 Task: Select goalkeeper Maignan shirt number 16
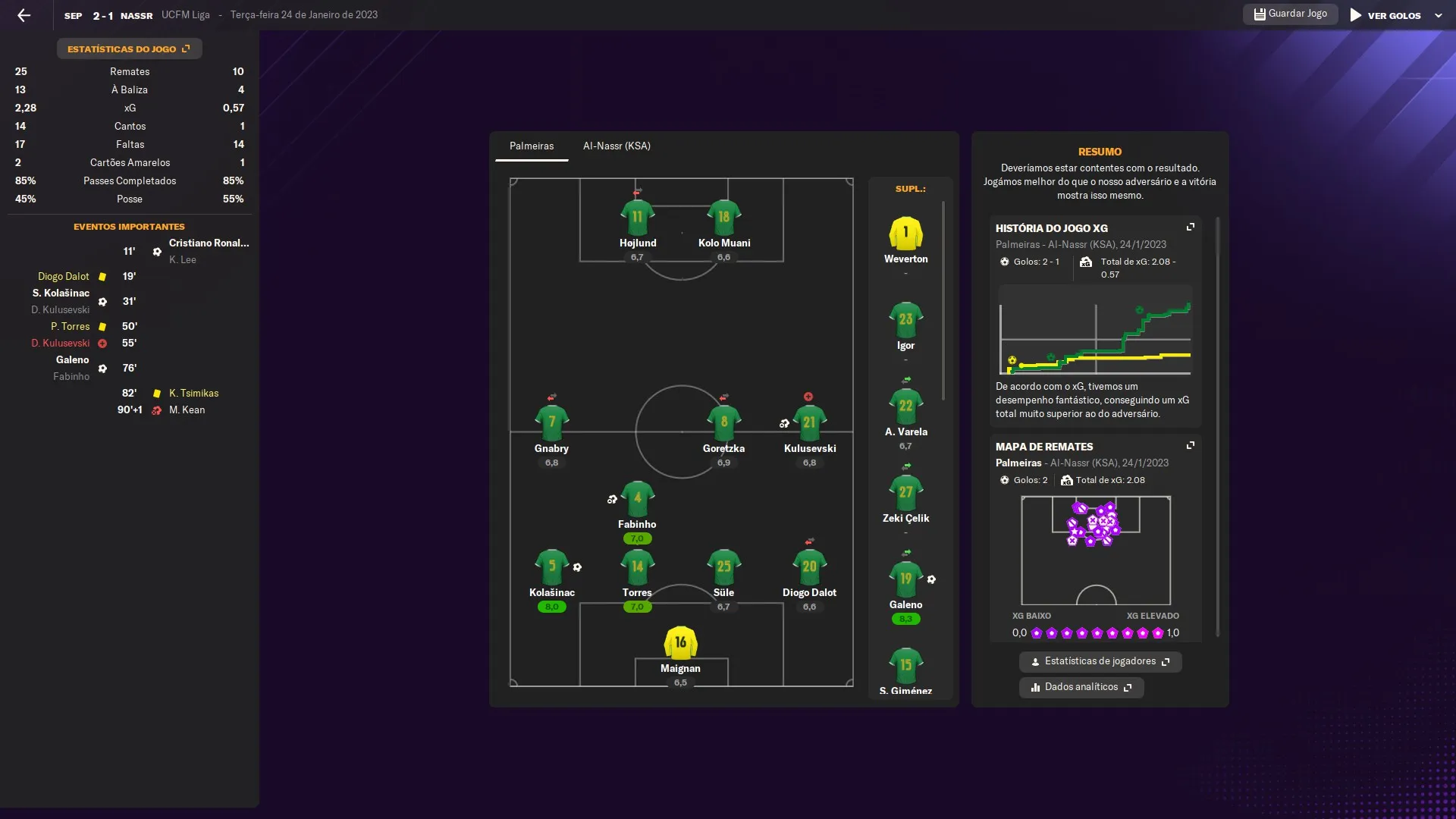coord(680,643)
